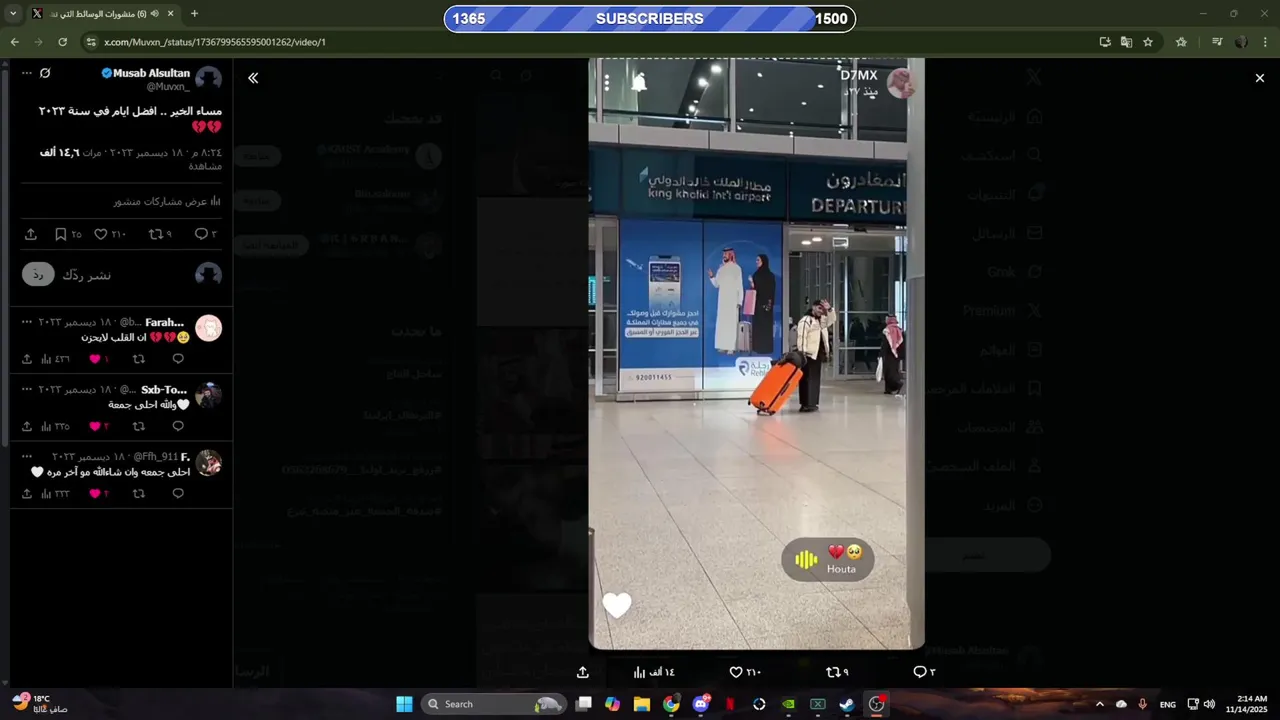The width and height of the screenshot is (1280, 720).
Task: Show hidden system tray icons
Action: 1099,704
